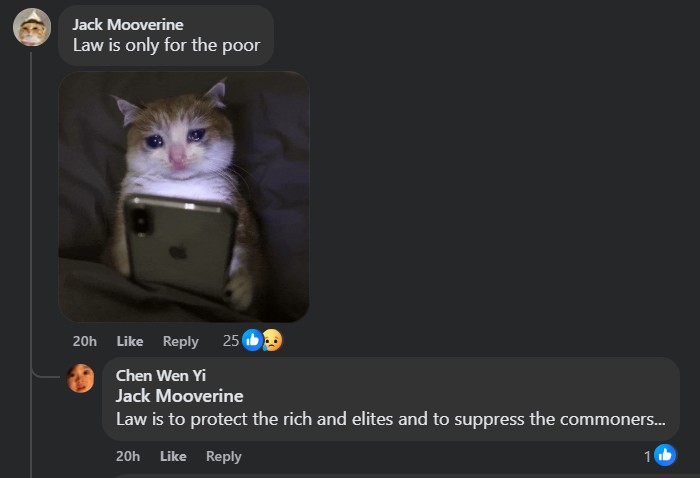Like Jack Mooverine's comment

(130, 341)
